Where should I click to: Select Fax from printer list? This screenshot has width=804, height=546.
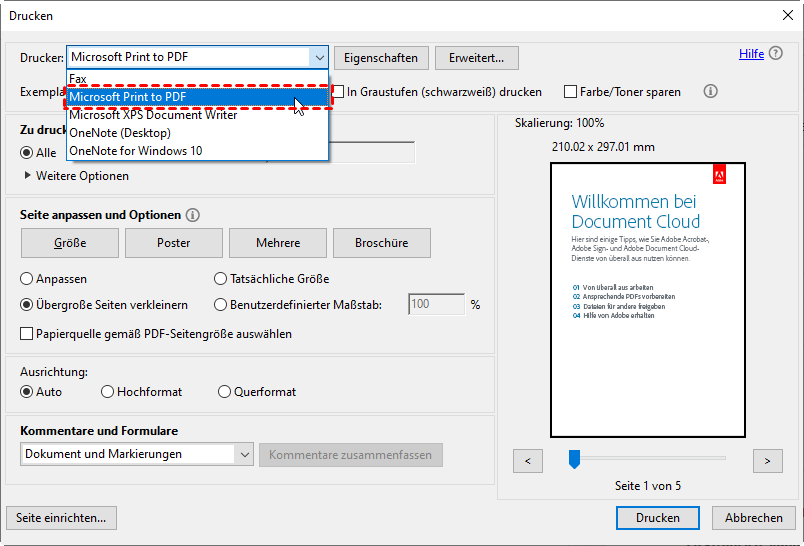[197, 79]
